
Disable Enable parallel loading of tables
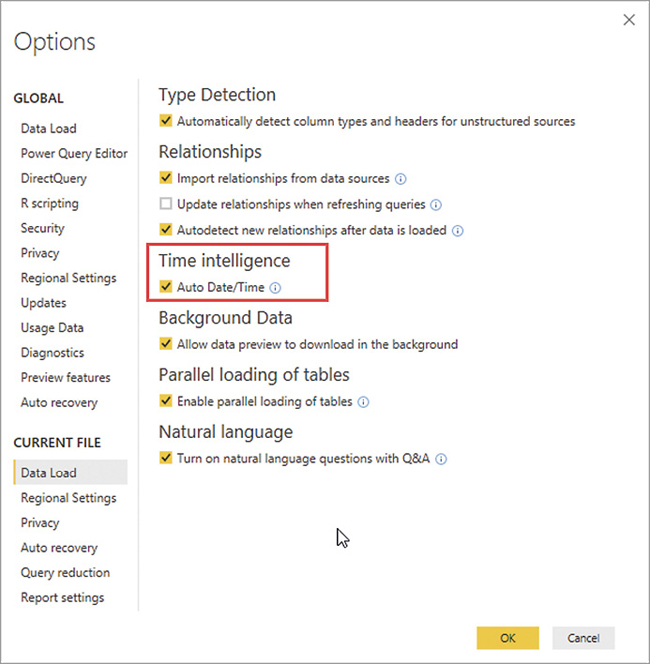(x=166, y=401)
